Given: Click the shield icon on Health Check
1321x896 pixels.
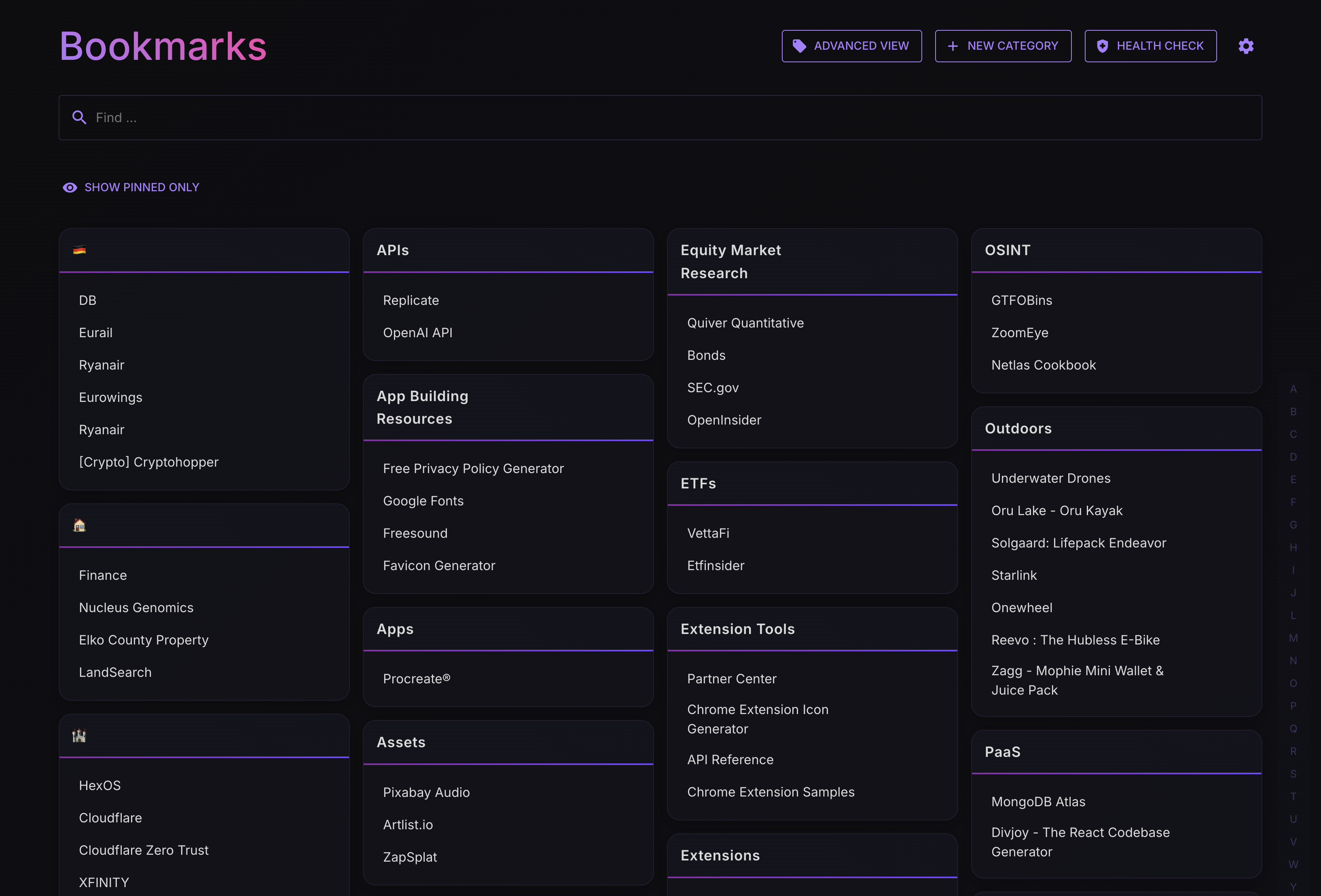Looking at the screenshot, I should [1102, 46].
